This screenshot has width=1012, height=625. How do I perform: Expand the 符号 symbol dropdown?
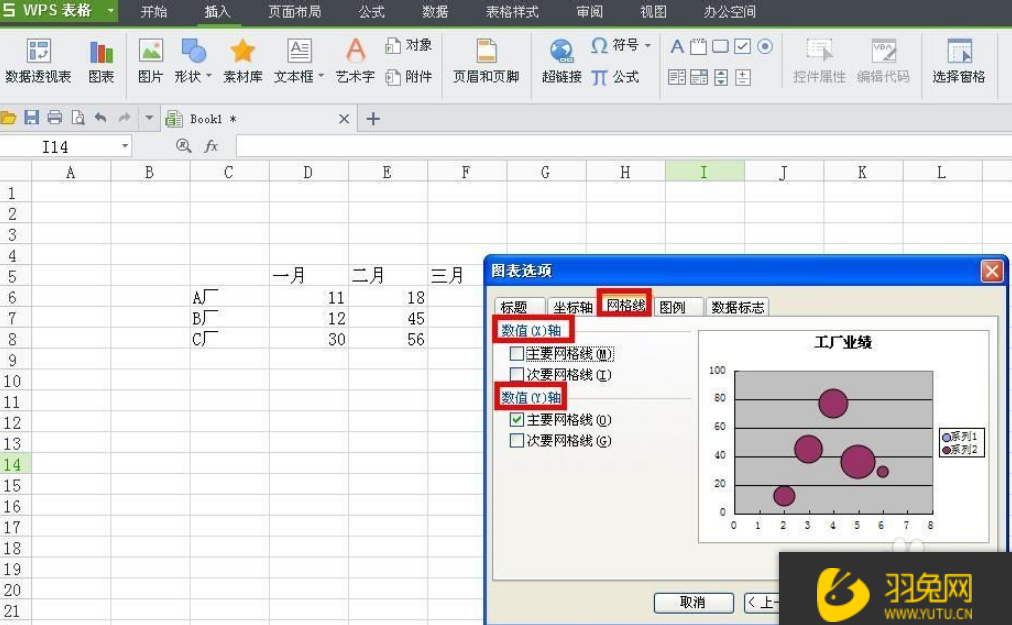click(647, 45)
